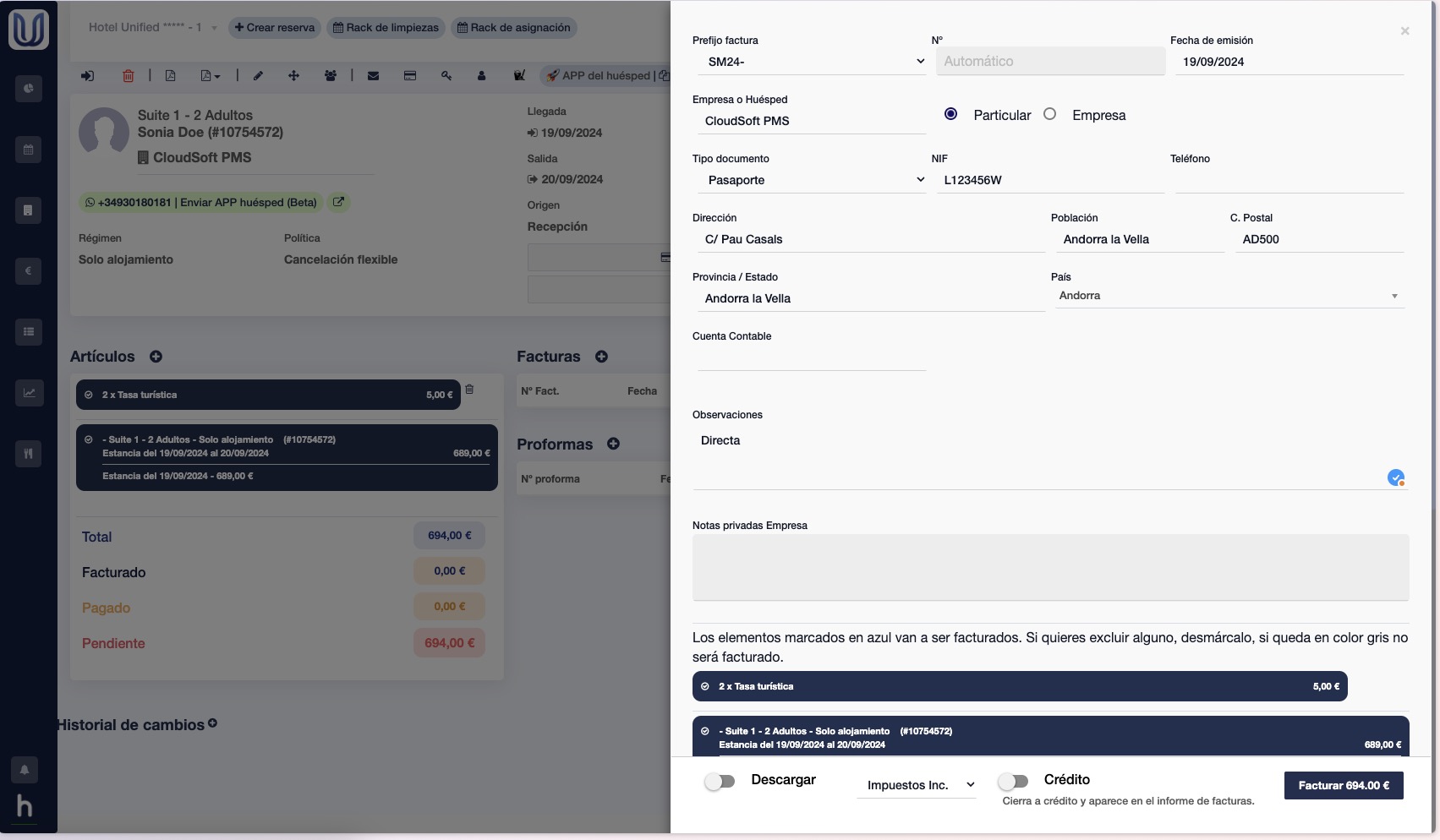Toggle the Descargar switch
This screenshot has width=1440, height=840.
[x=720, y=782]
